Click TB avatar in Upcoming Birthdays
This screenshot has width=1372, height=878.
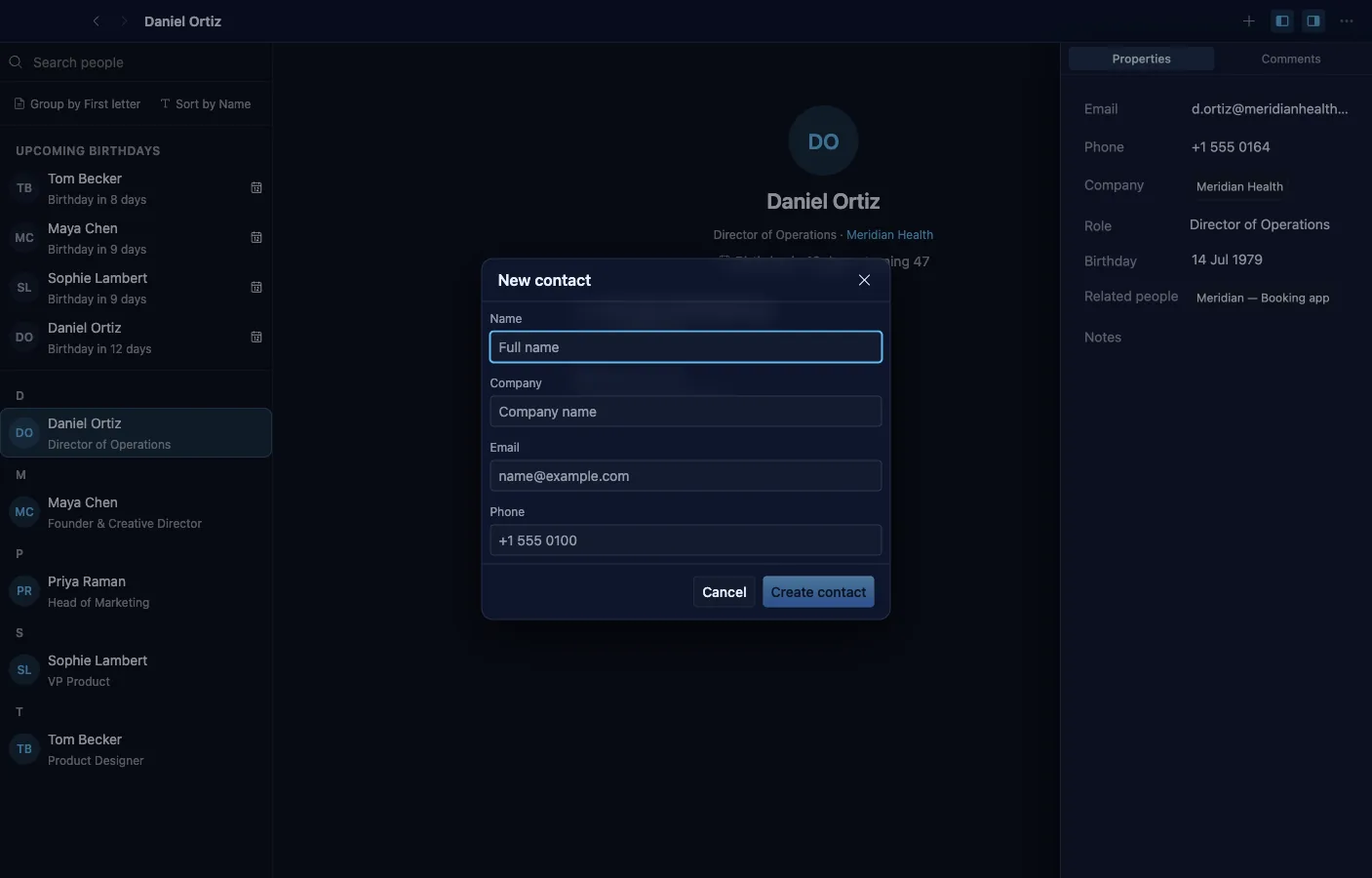(x=24, y=188)
